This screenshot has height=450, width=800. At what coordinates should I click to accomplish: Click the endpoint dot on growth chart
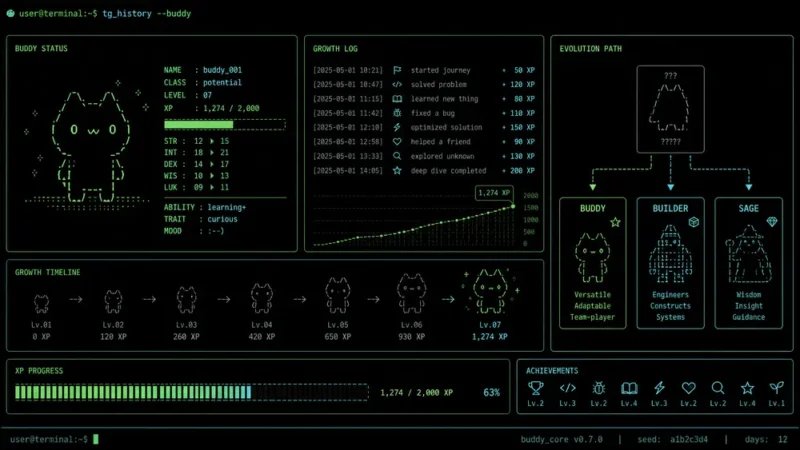pos(513,206)
